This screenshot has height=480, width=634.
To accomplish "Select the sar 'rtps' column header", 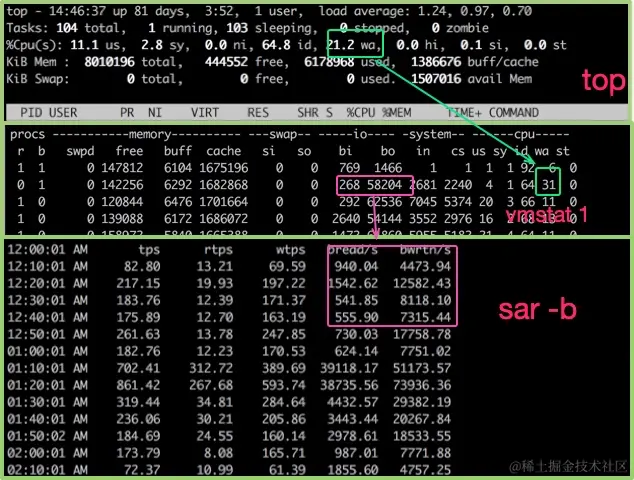I will pos(218,250).
